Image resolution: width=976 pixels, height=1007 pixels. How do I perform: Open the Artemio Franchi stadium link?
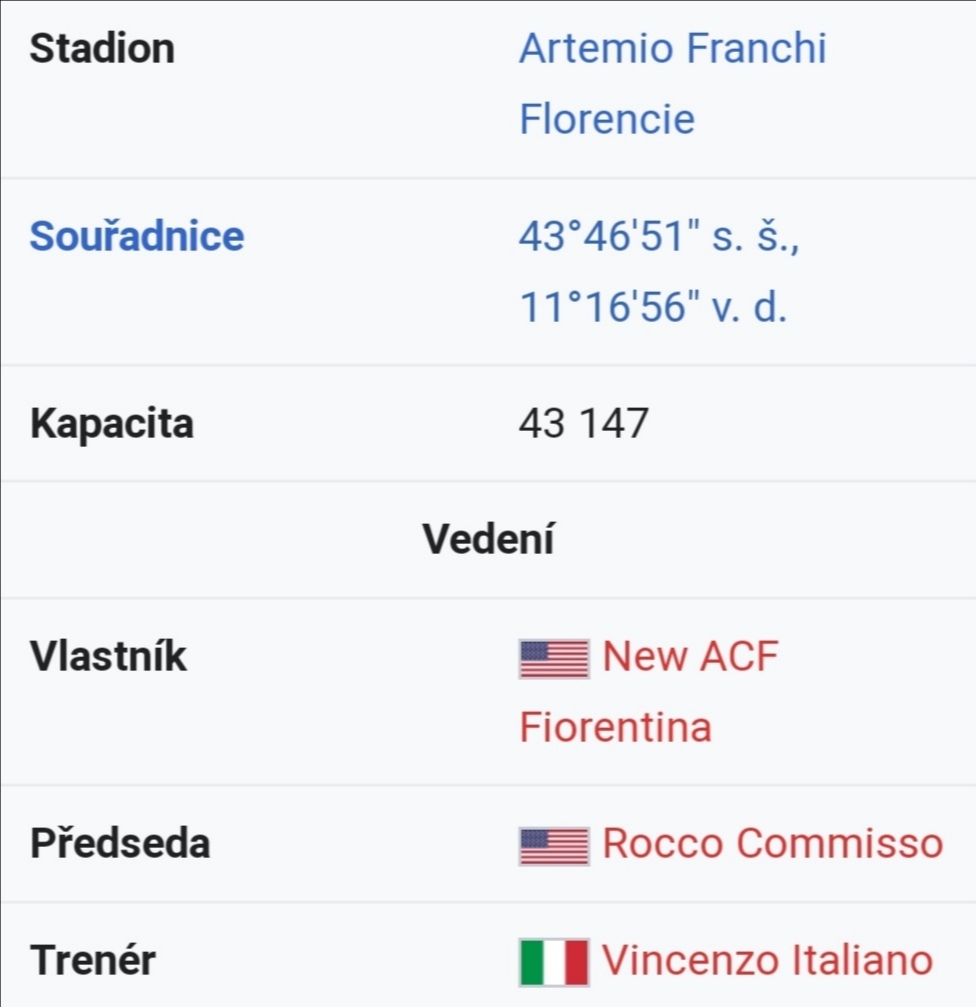pyautogui.click(x=672, y=49)
